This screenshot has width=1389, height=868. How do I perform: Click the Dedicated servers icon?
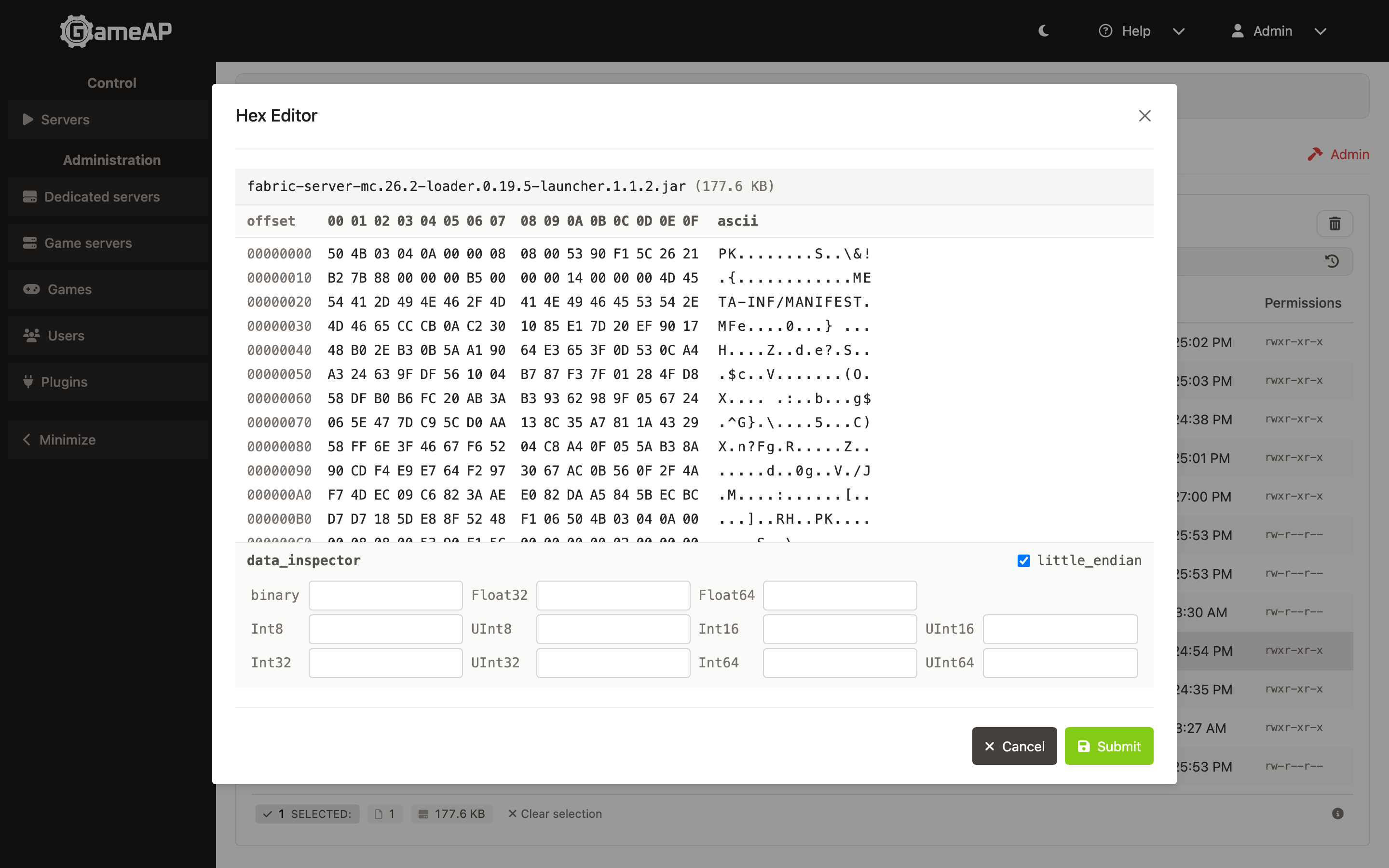[30, 196]
